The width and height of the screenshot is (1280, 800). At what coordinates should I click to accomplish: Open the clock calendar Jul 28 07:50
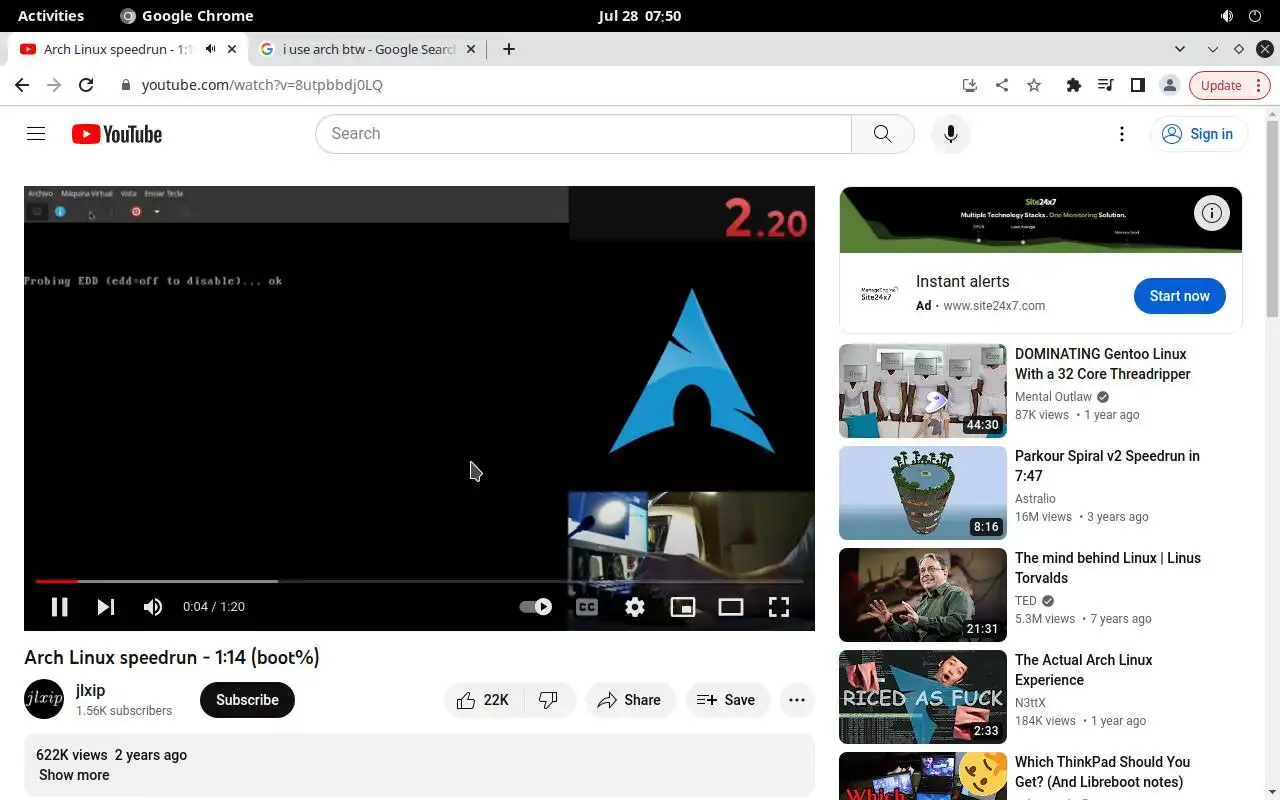(x=640, y=16)
